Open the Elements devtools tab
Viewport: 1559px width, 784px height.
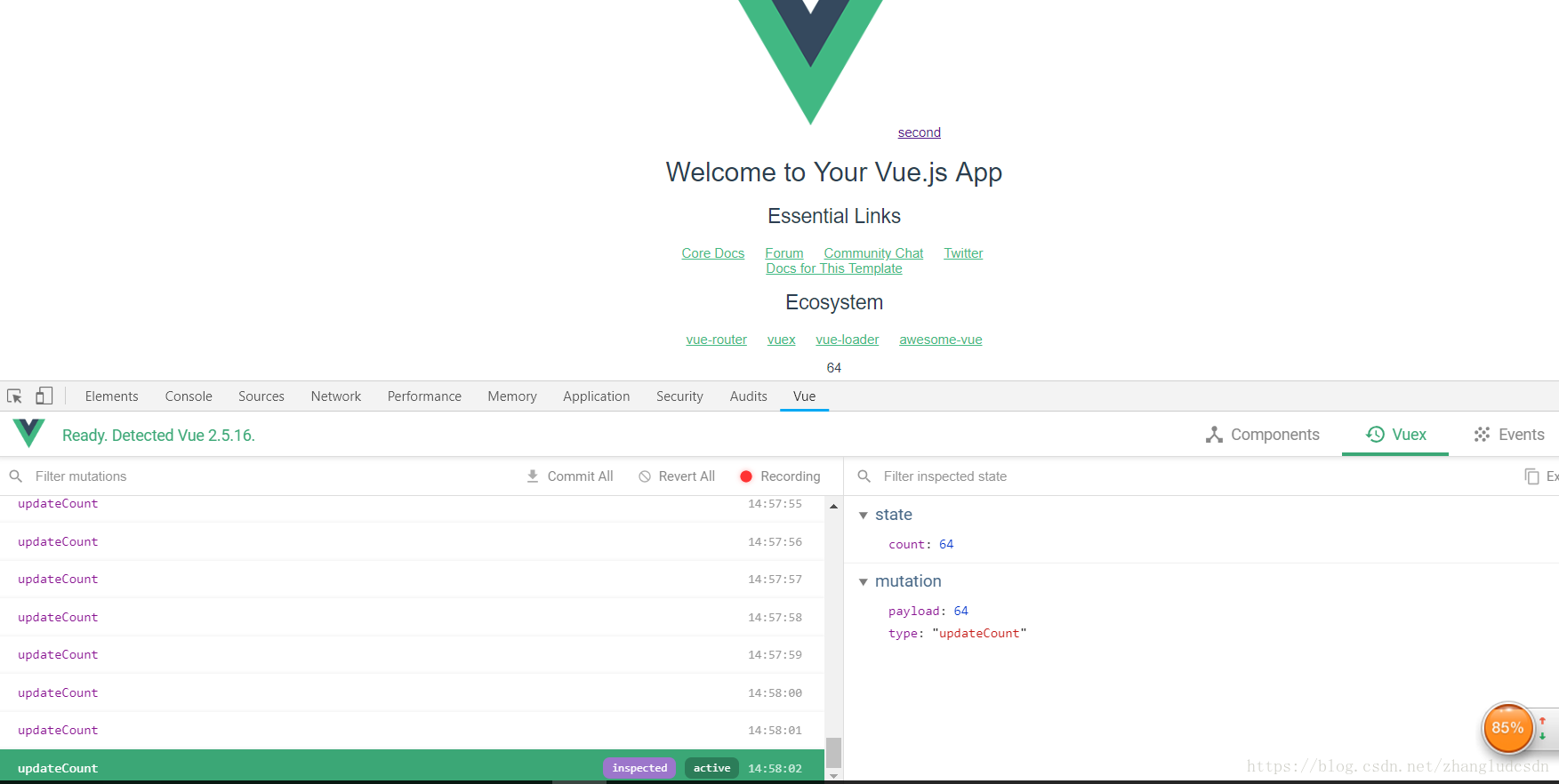point(112,396)
